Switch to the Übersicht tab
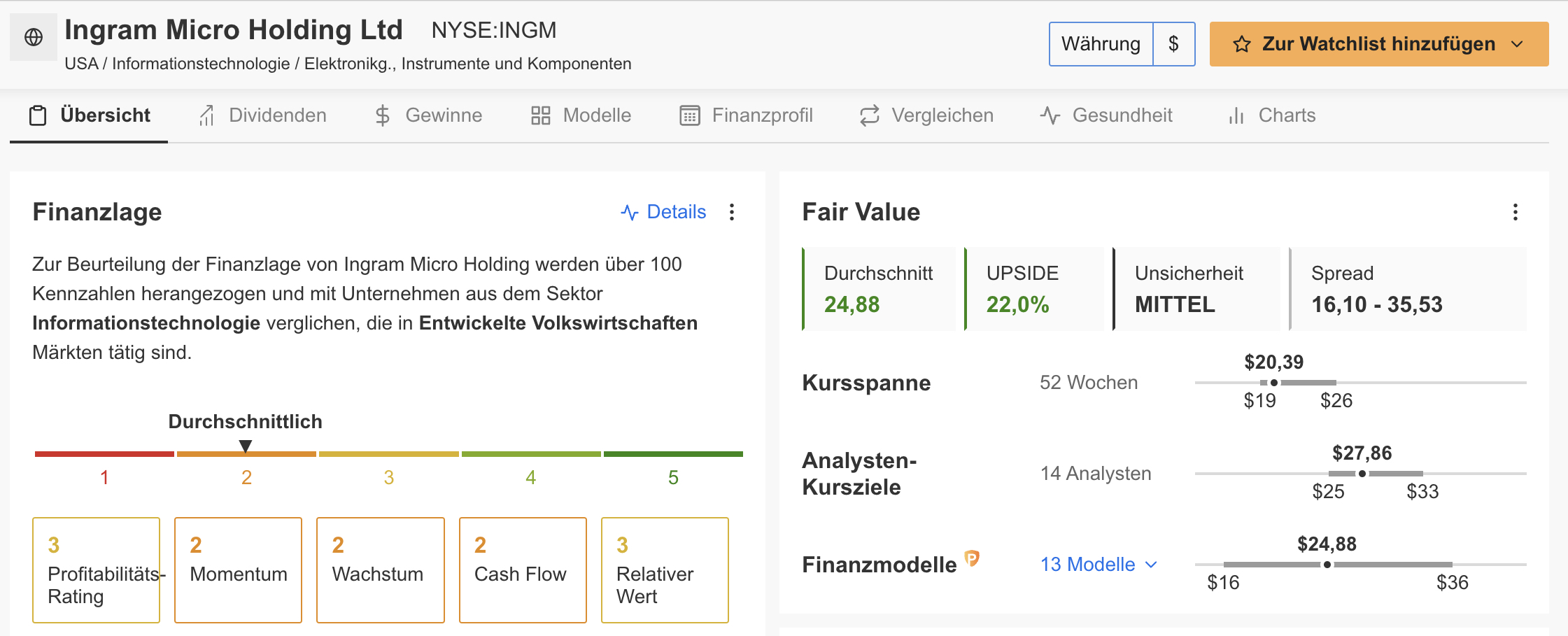 pos(89,115)
